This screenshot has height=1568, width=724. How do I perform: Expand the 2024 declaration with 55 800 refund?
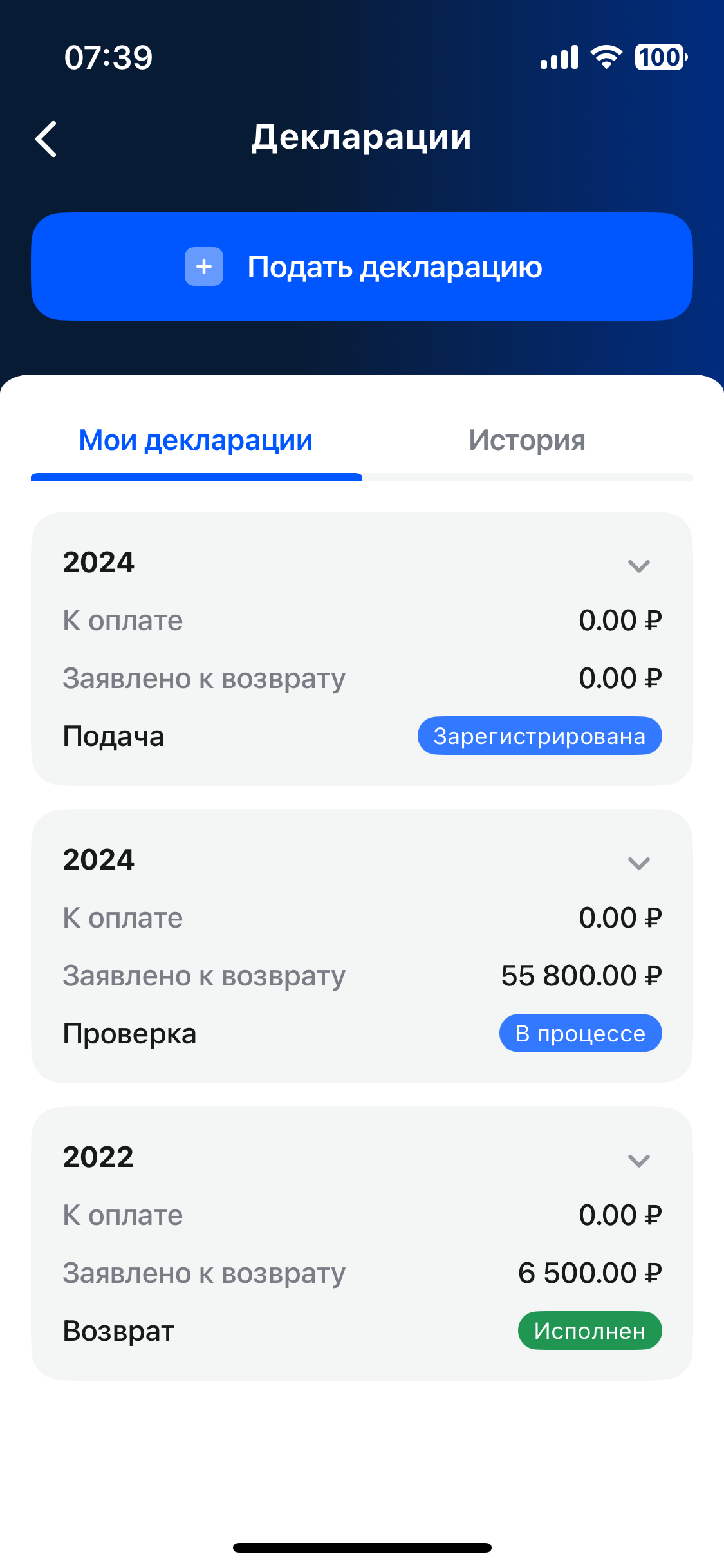pos(638,863)
